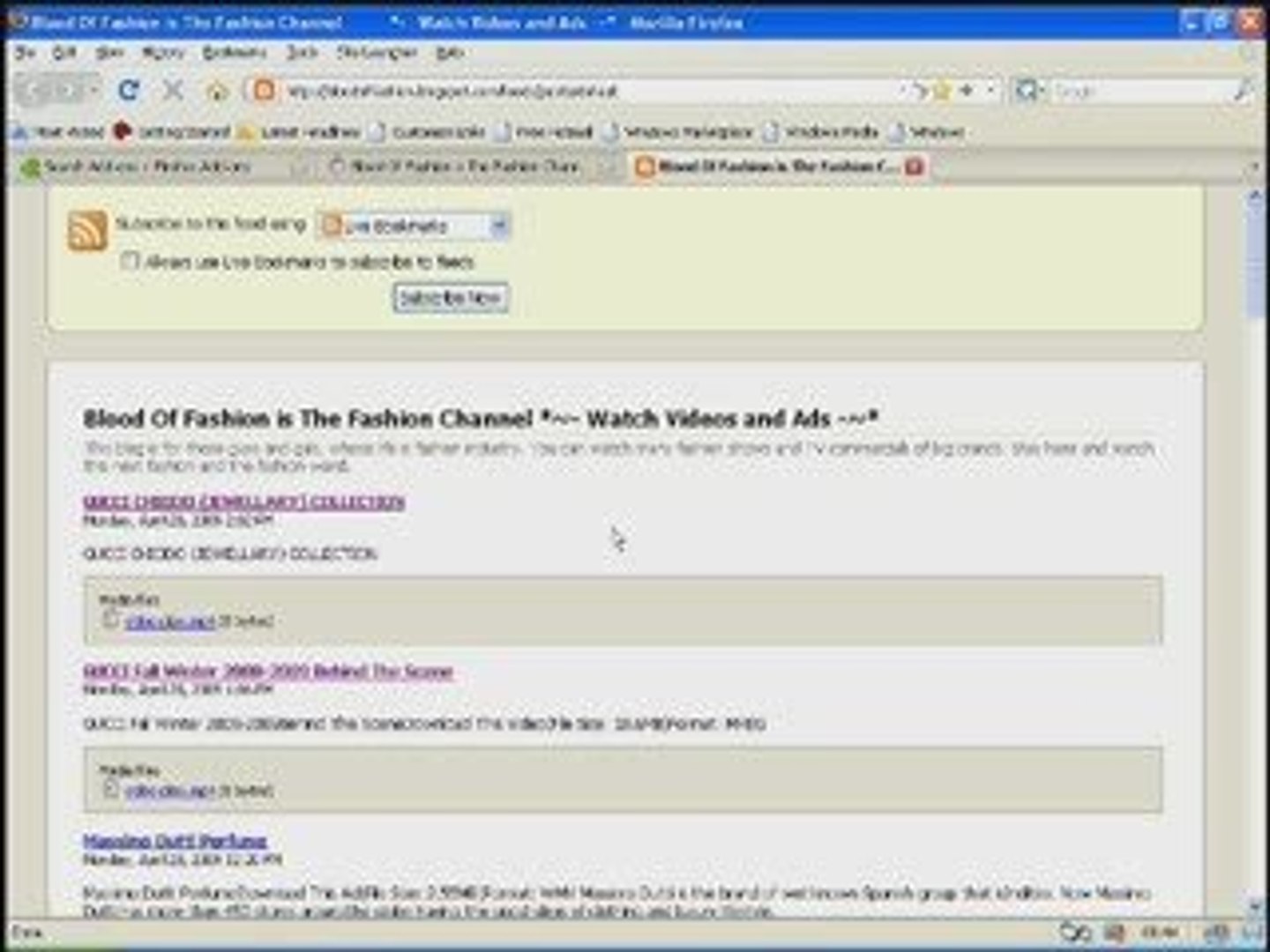This screenshot has width=1270, height=952.
Task: Open GUCCI CHIODO (JEWELLARY) COLLECTION link
Action: (x=244, y=502)
